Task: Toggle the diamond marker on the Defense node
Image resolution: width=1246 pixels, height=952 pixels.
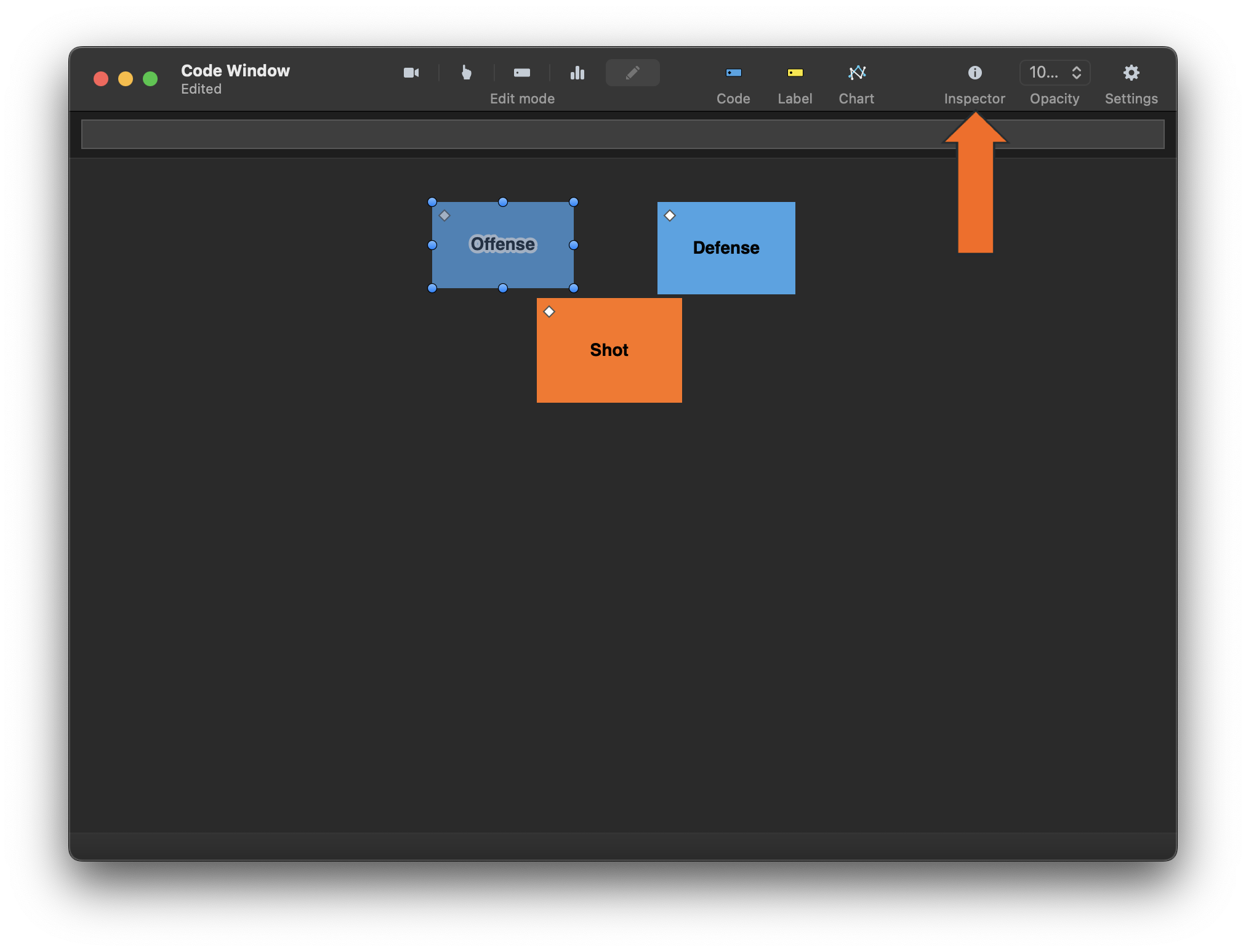Action: pos(670,216)
